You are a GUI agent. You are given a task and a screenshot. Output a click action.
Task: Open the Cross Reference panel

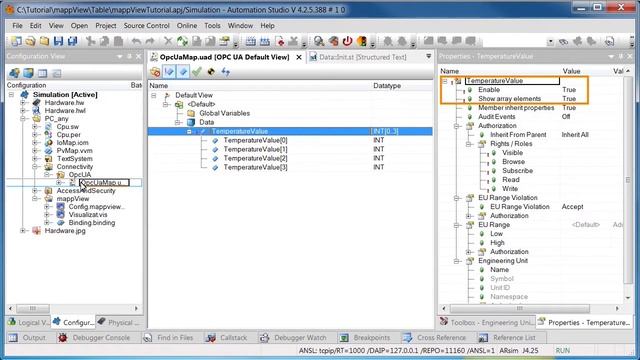pos(435,338)
